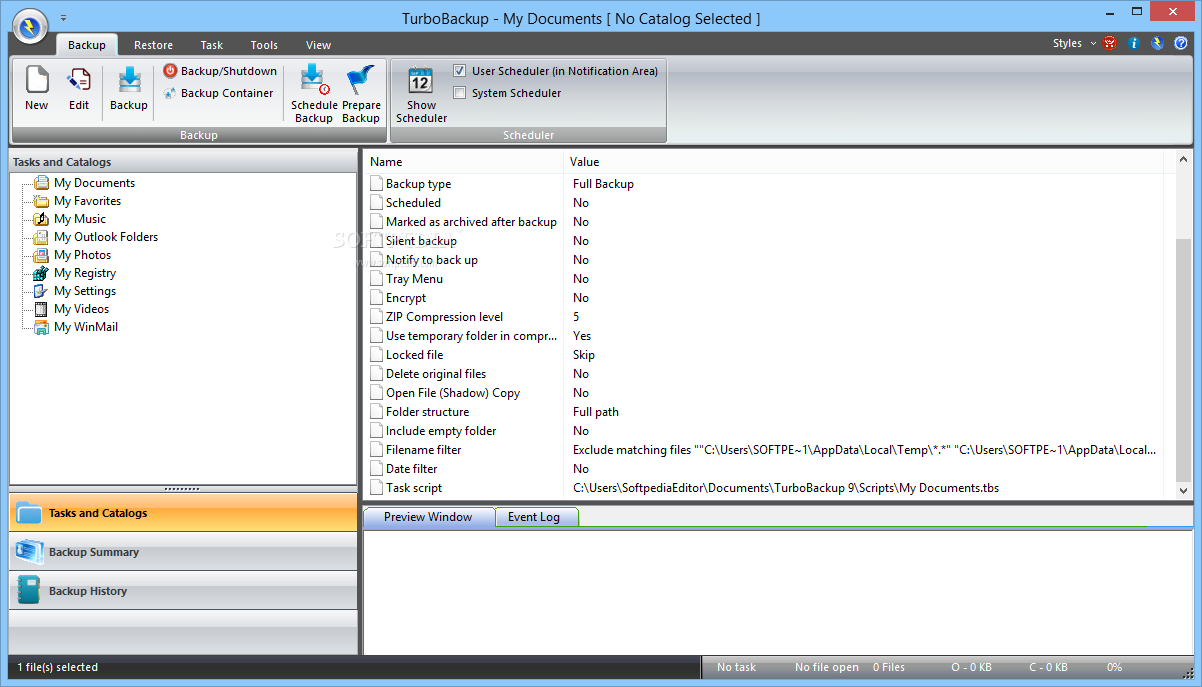Open the Tools ribbon tab
The height and width of the screenshot is (687, 1202).
pyautogui.click(x=264, y=45)
